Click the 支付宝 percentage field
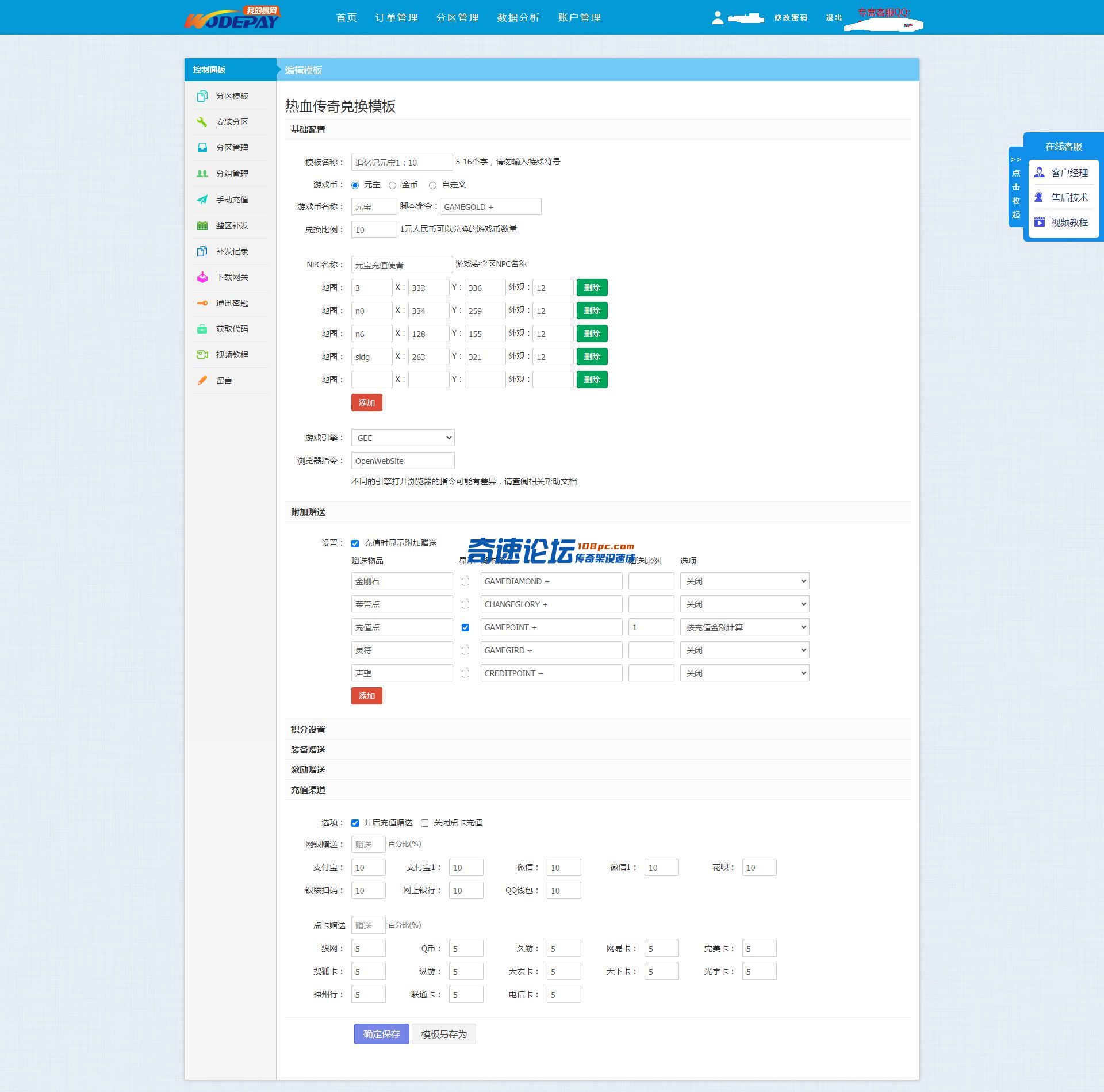The height and width of the screenshot is (1092, 1104). click(368, 867)
